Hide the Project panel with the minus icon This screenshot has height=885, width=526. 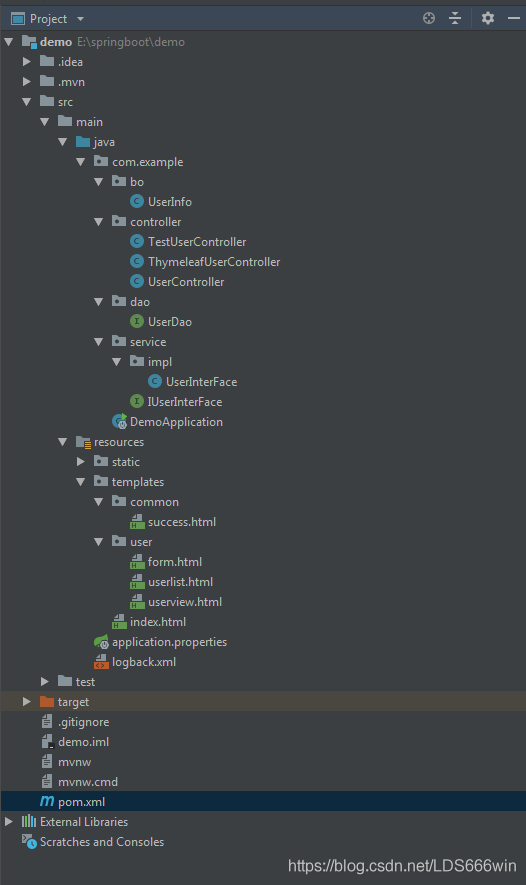[x=514, y=19]
